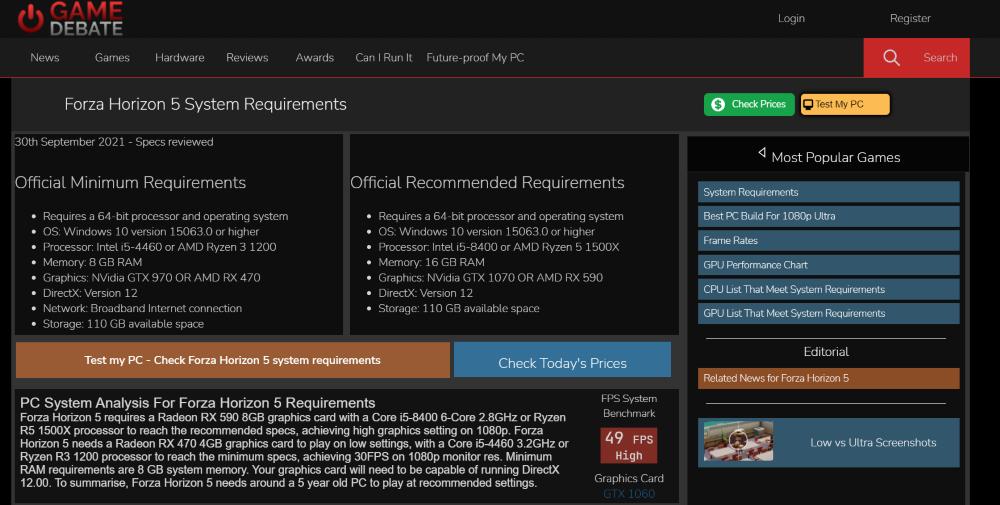Click the Low vs Ultra Screenshots thumbnail
Viewport: 1000px width, 505px height.
738,441
